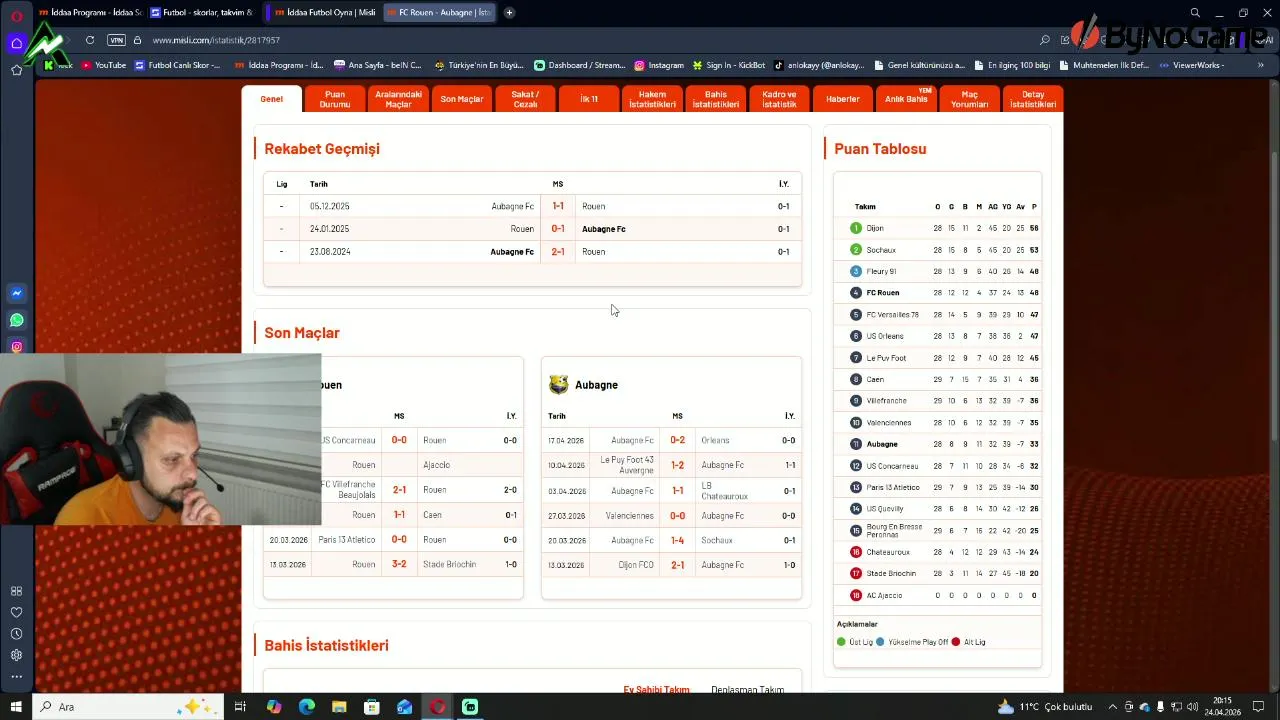The width and height of the screenshot is (1280, 720).
Task: Click the Deplasman Takım label
Action: coord(748,690)
